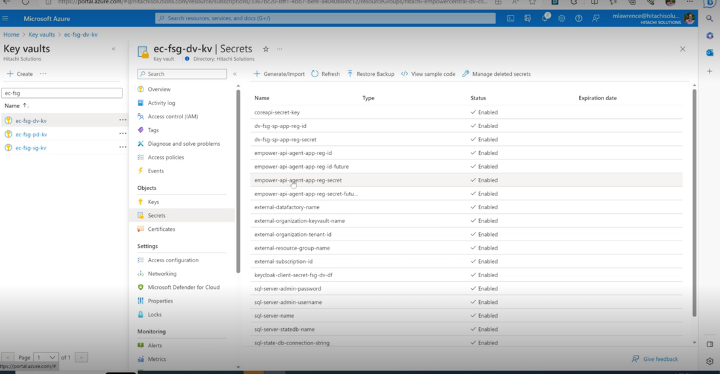Screen dimensions: 720x374
Task: Open the account avatar menu
Action: coord(689,18)
